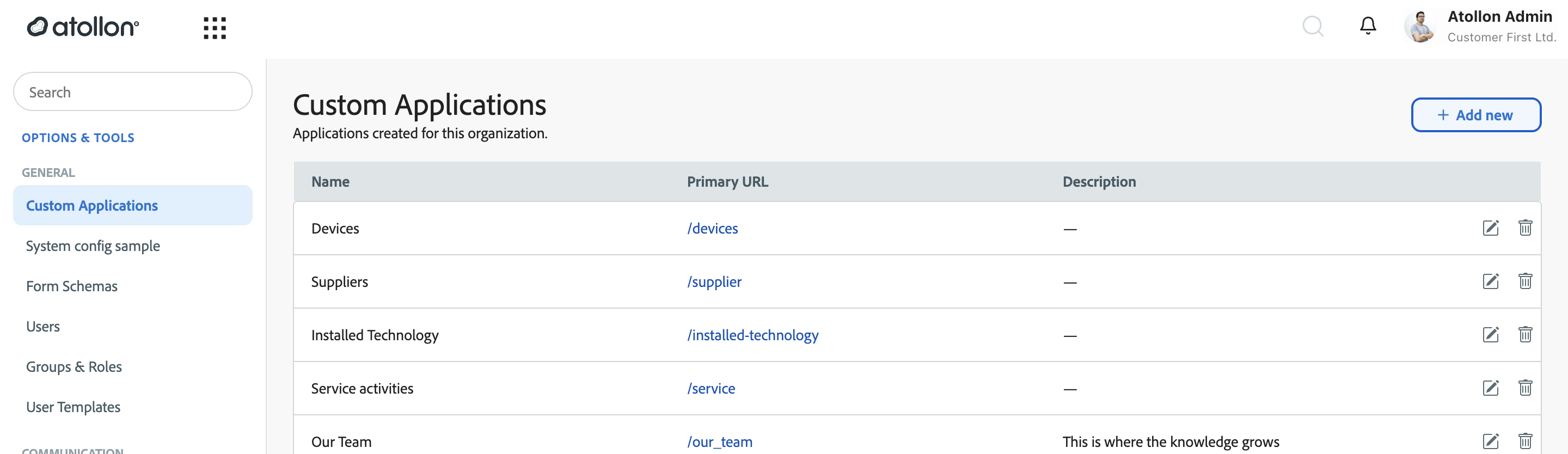This screenshot has width=1568, height=454.
Task: Edit the Our Team application
Action: point(1490,441)
